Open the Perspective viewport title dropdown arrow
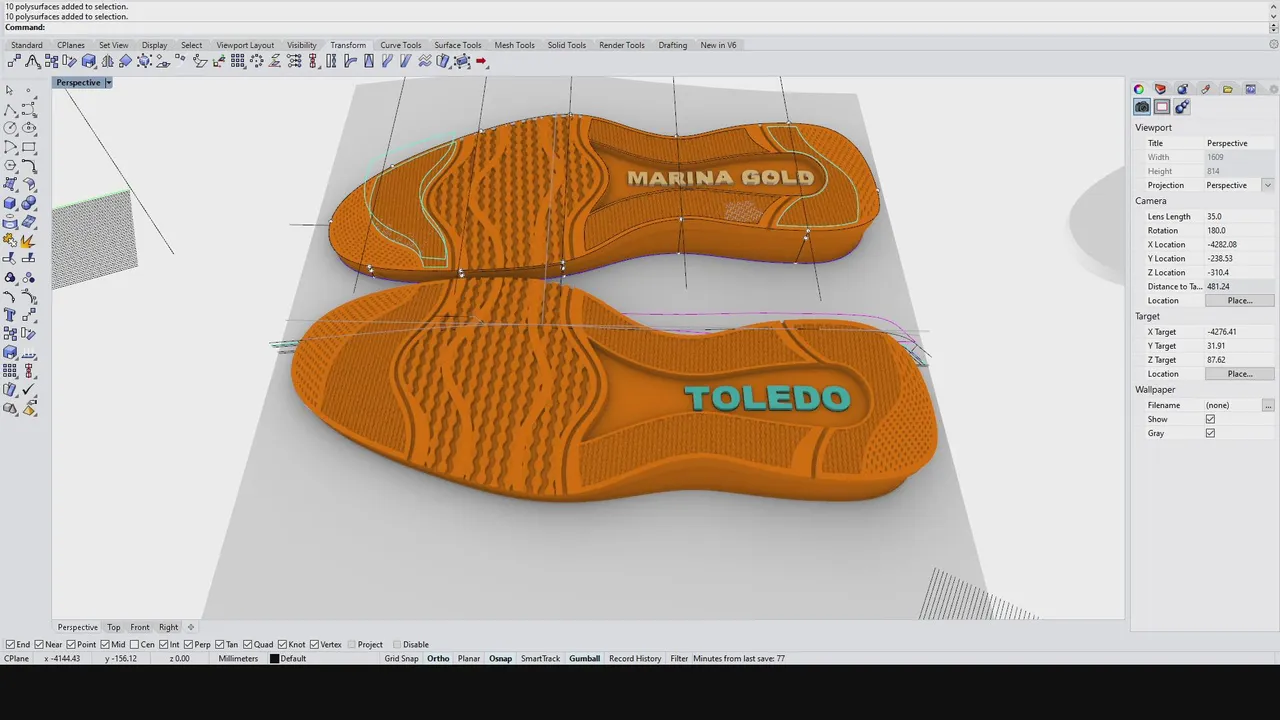This screenshot has width=1280, height=720. [x=108, y=82]
